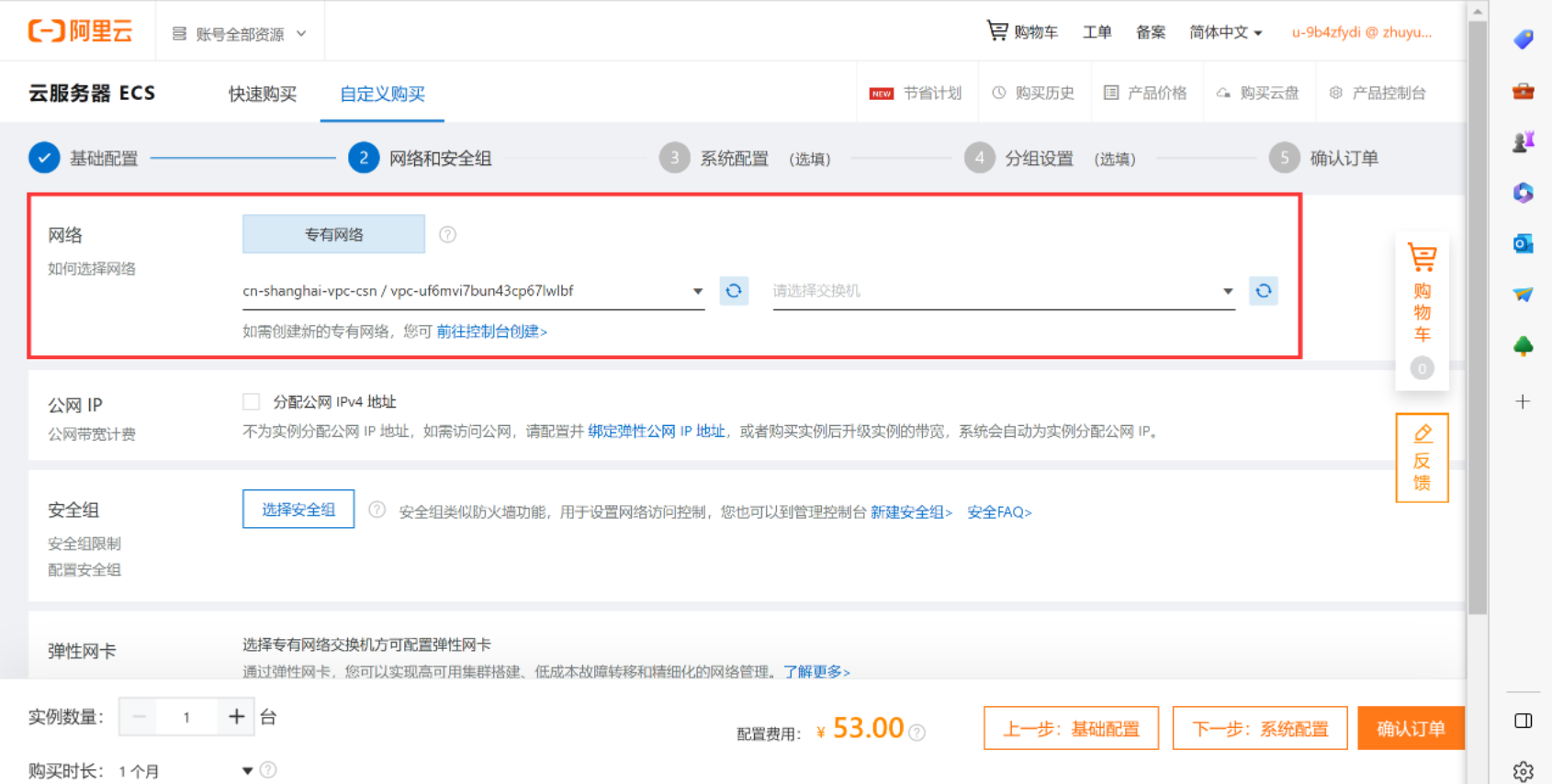Increase instance count with plus
The width and height of the screenshot is (1552, 784).
pos(236,716)
